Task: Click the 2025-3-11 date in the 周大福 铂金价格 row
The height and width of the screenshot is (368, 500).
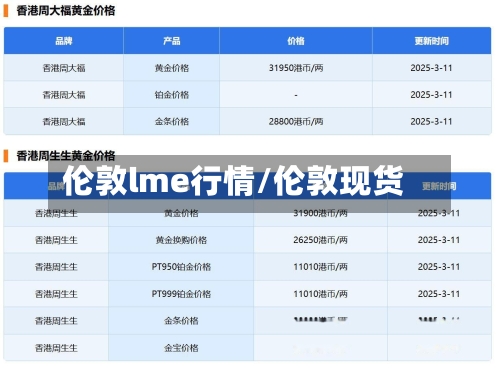Action: coord(432,95)
